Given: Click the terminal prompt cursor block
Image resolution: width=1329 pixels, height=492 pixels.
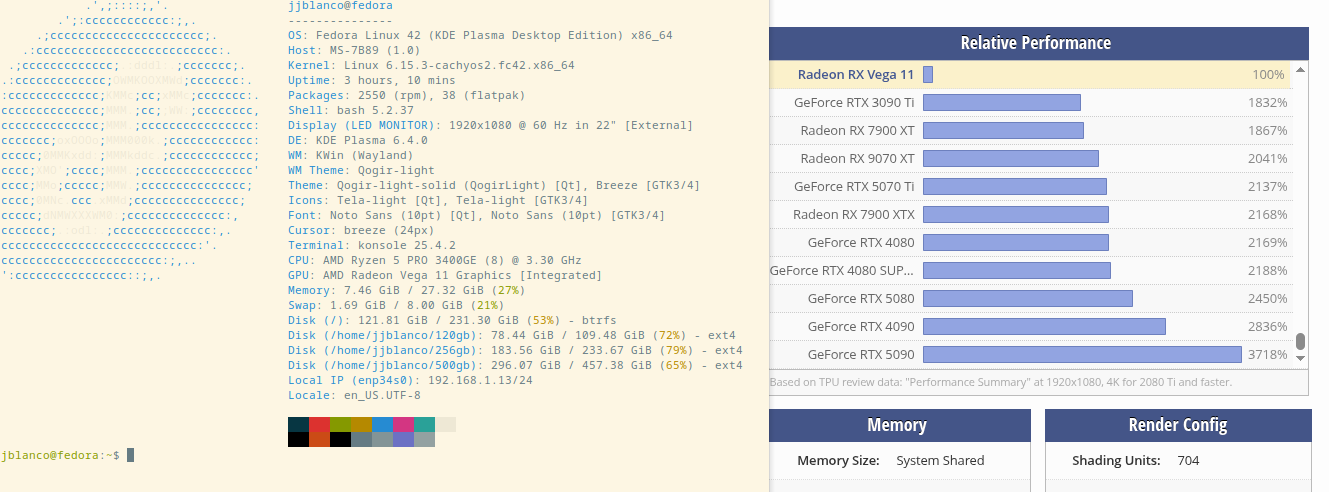Looking at the screenshot, I should point(130,455).
